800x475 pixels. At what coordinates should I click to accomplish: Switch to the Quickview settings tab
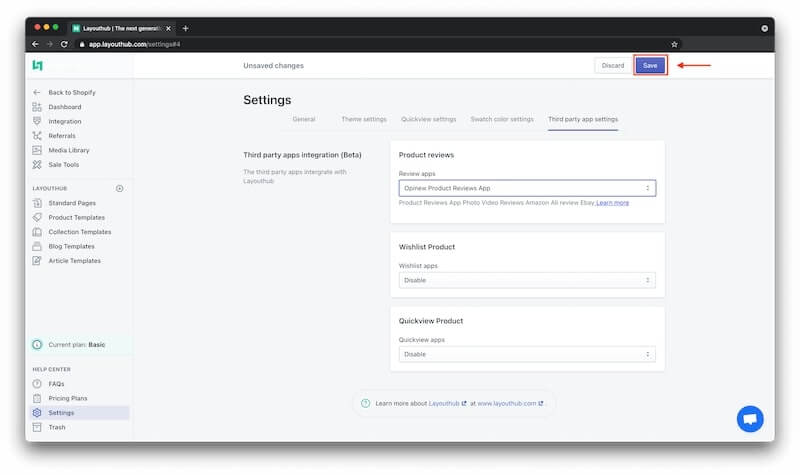point(429,119)
